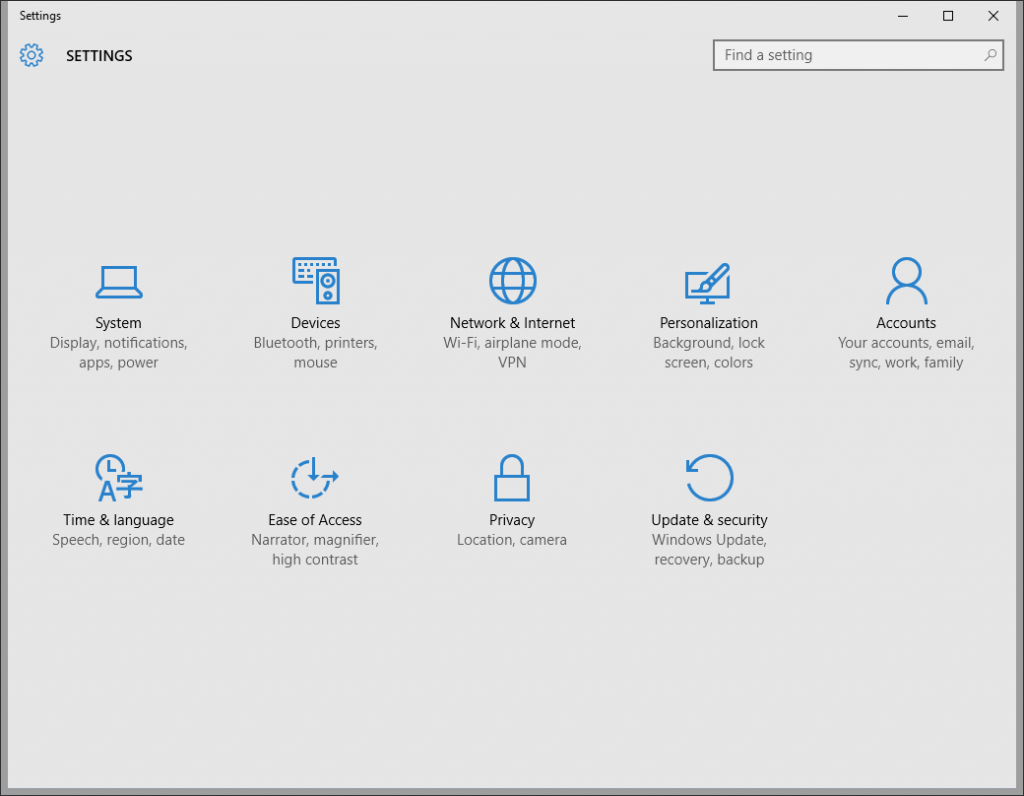Click "Windows Update, recovery, backup" subtitle
Image resolution: width=1024 pixels, height=796 pixels.
tap(708, 549)
